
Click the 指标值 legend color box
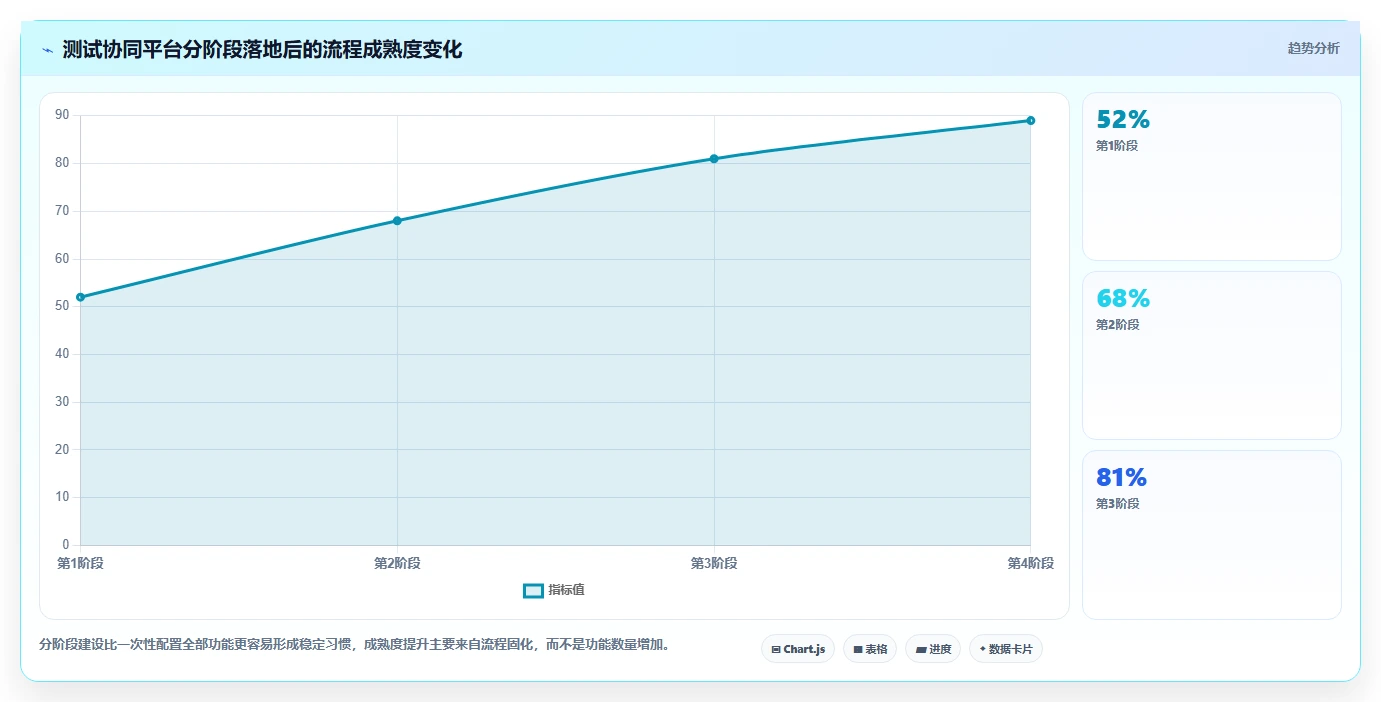533,591
